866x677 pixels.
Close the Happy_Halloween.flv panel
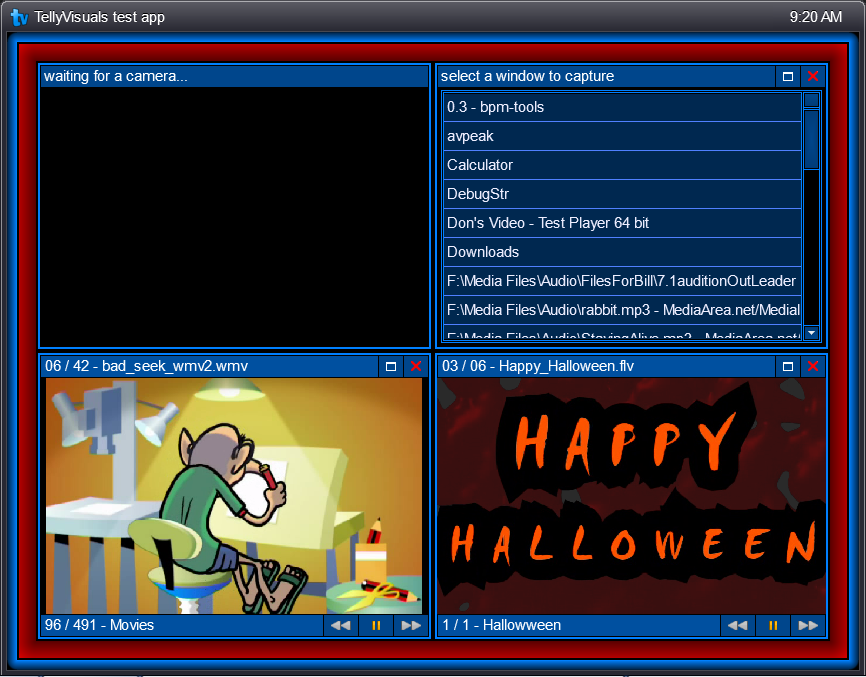tap(813, 367)
